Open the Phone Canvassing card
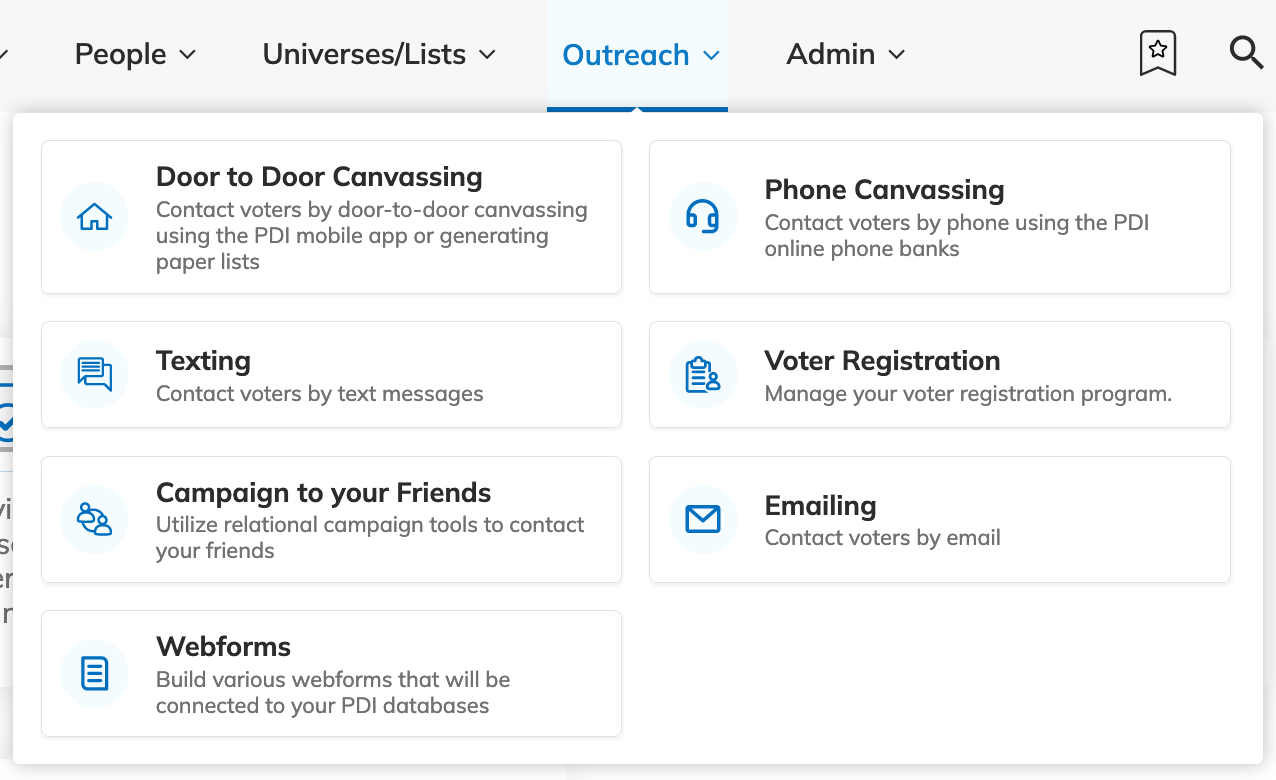 [940, 217]
